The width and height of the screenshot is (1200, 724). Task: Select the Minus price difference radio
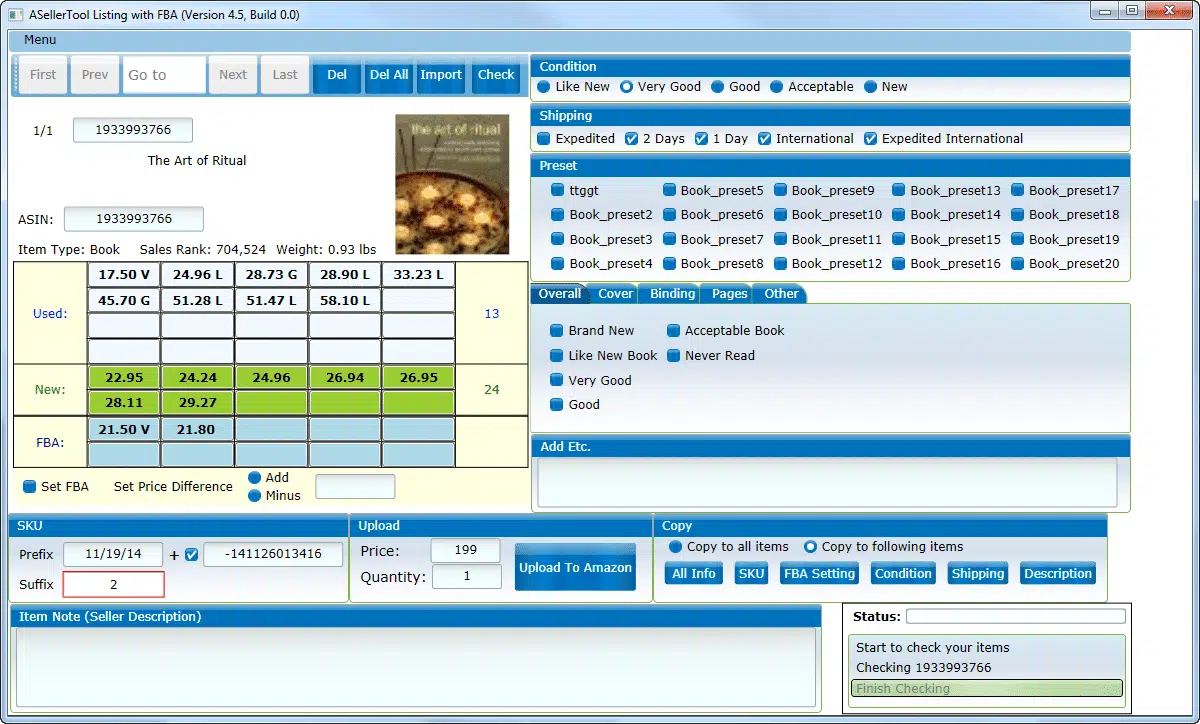pyautogui.click(x=255, y=496)
